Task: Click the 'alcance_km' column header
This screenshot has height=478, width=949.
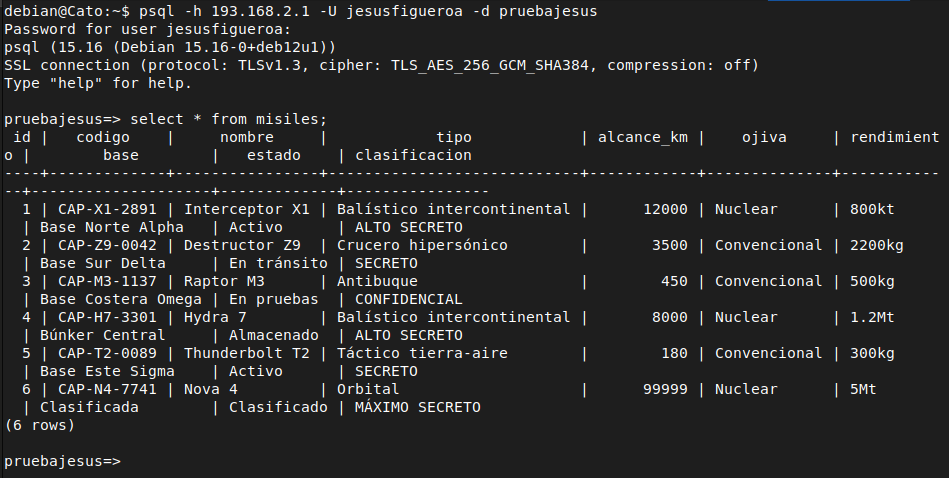Action: (643, 137)
